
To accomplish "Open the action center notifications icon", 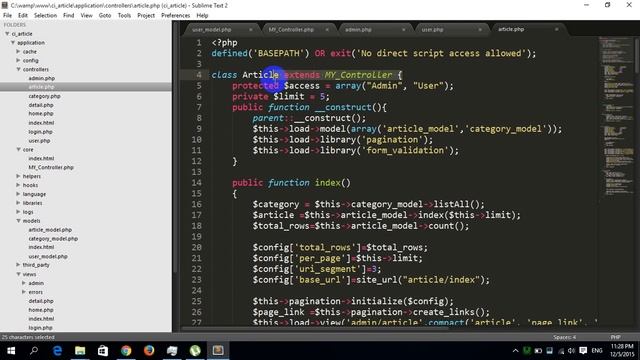I will pyautogui.click(x=583, y=351).
